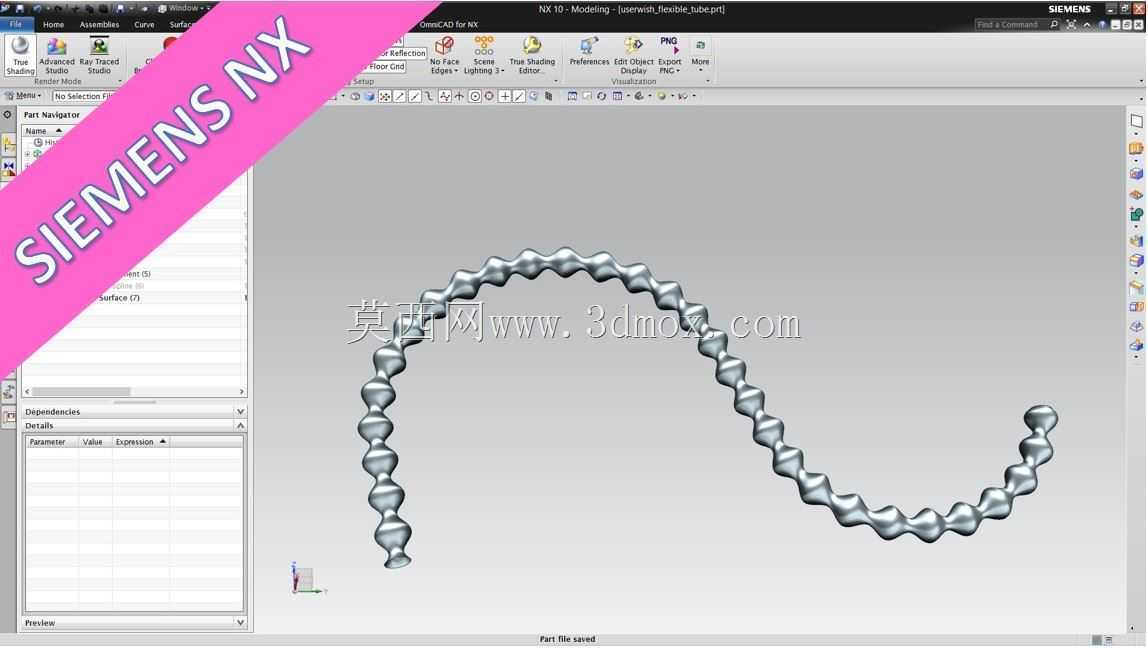Viewport: 1148px width, 648px height.
Task: Open Export PNG dropdown
Action: [669, 56]
